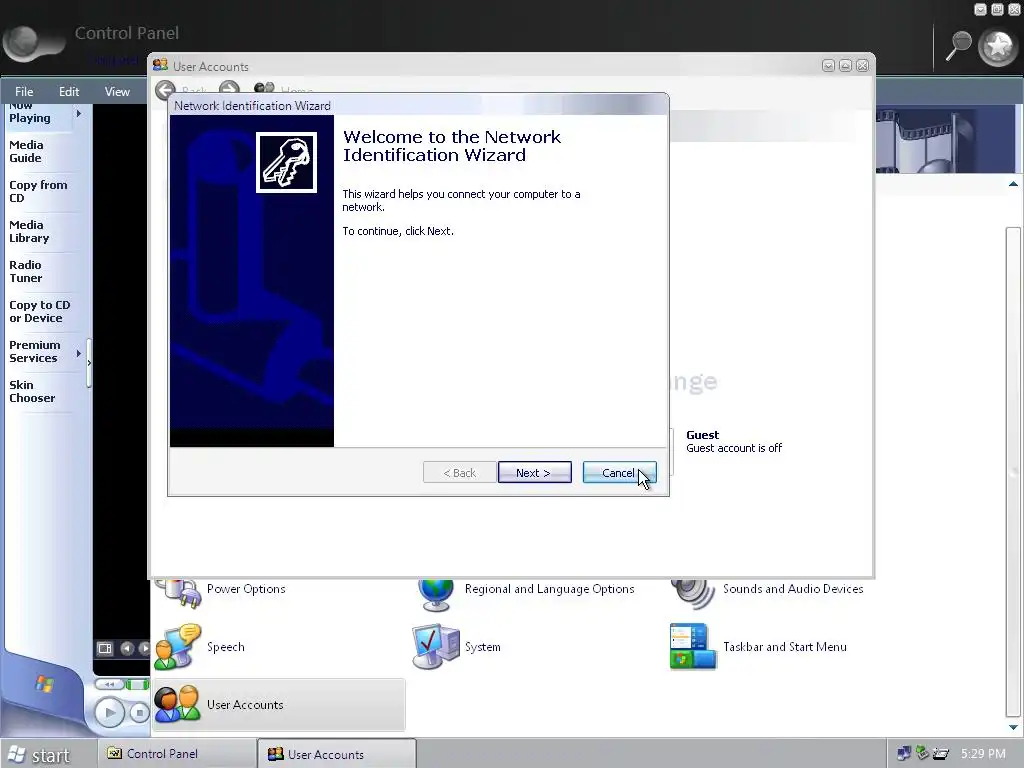This screenshot has height=768, width=1024.
Task: Open Regional and Language Options
Action: point(526,589)
